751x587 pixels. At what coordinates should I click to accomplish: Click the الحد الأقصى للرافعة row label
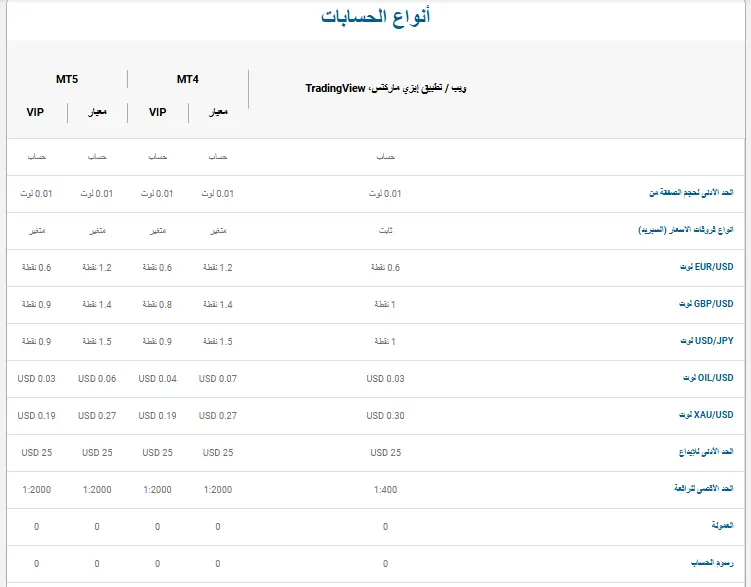pos(704,488)
